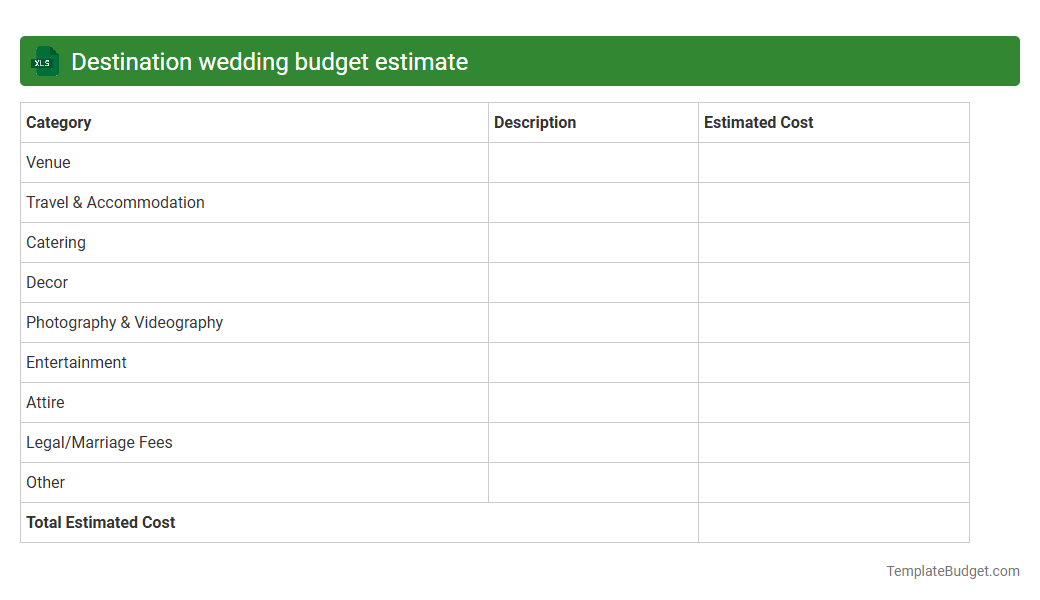Click the Entertainment estimated cost field
Screen dimensions: 1040x600
click(x=833, y=362)
